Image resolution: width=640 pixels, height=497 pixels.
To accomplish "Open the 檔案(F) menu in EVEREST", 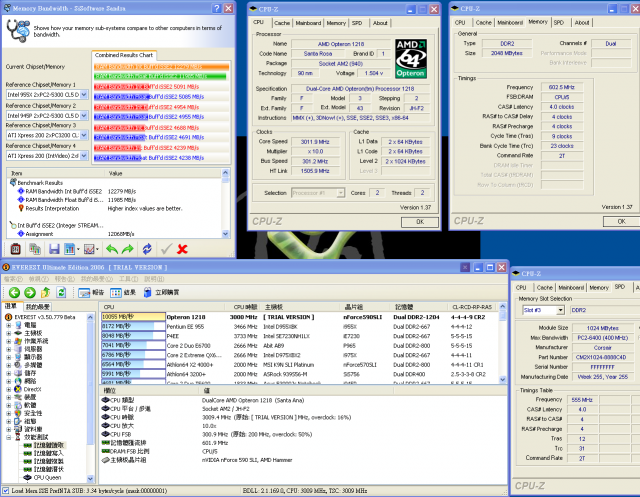I will pos(13,279).
